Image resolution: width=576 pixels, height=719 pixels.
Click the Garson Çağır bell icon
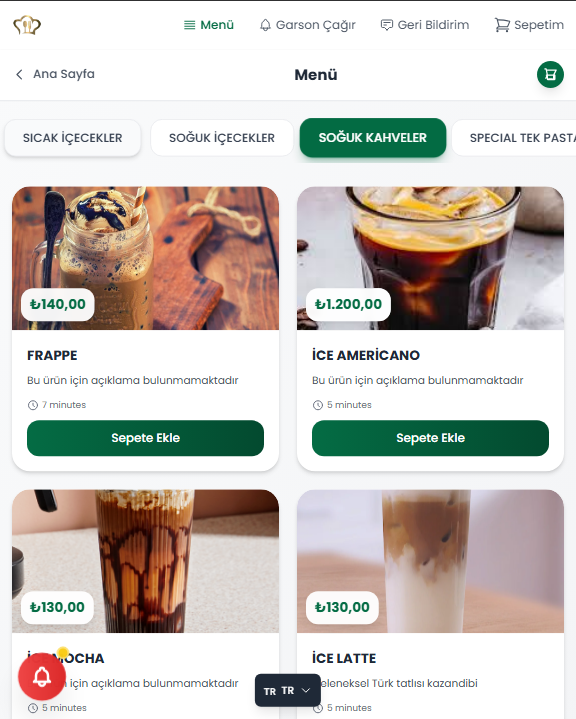click(265, 25)
